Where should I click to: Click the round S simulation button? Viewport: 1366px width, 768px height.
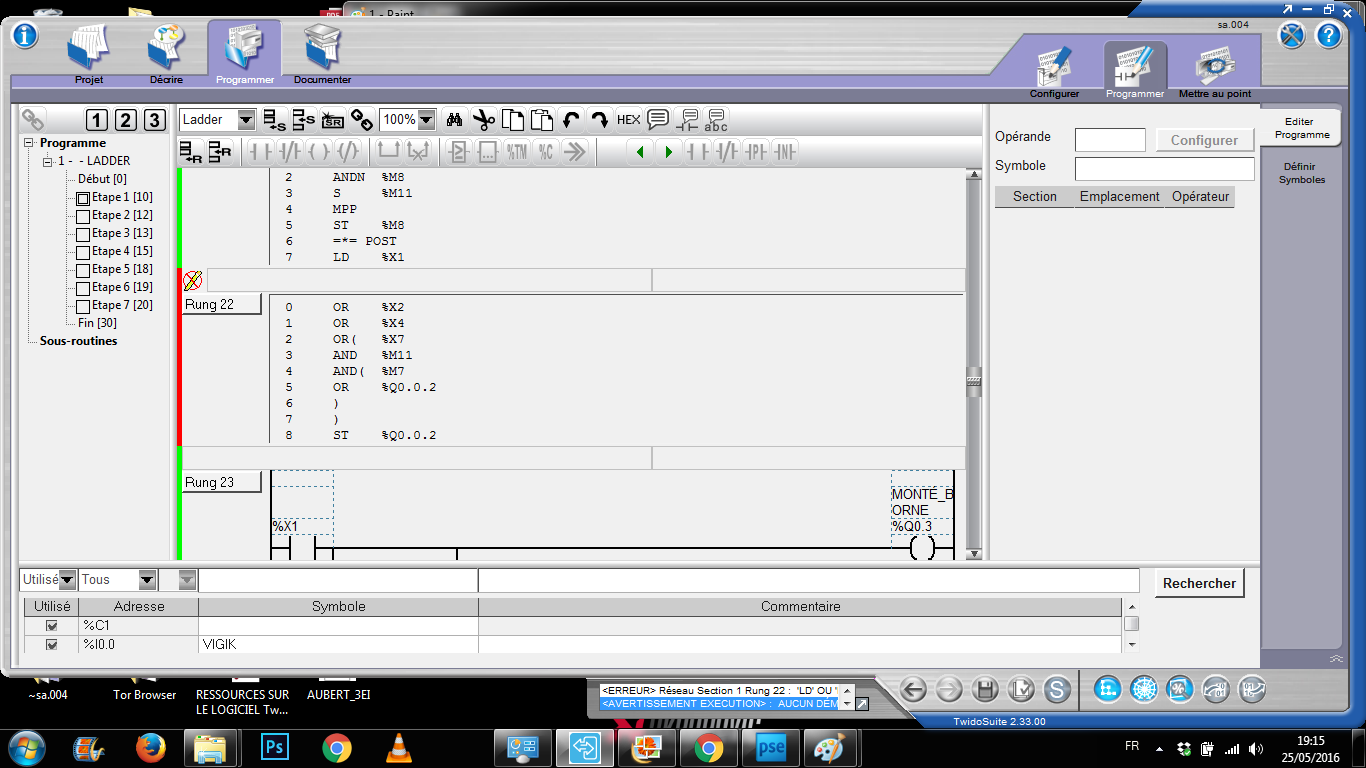[1057, 689]
